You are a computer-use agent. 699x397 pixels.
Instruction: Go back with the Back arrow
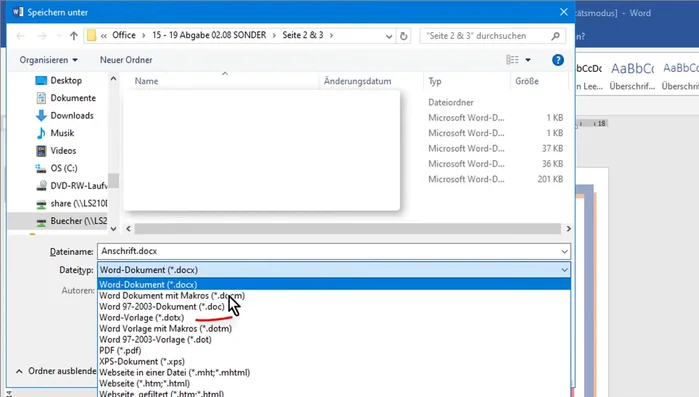[x=21, y=36]
